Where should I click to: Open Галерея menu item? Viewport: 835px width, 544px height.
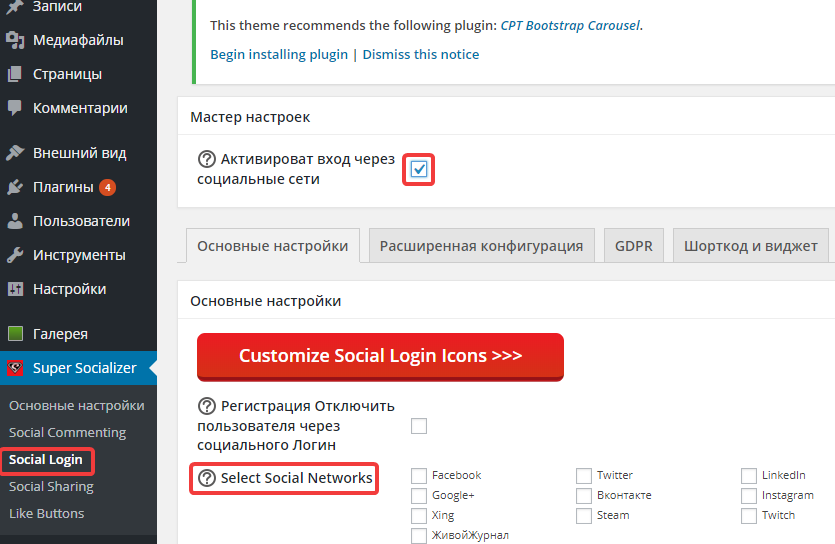[78, 334]
